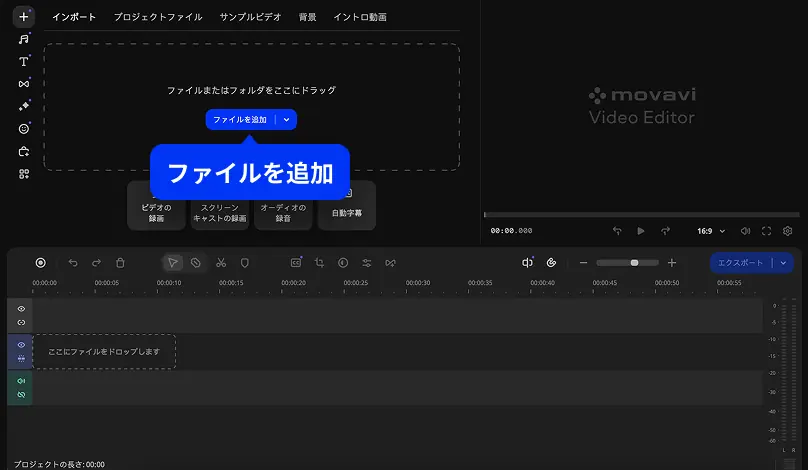The image size is (808, 470).
Task: Step forward one frame in preview
Action: coord(665,231)
